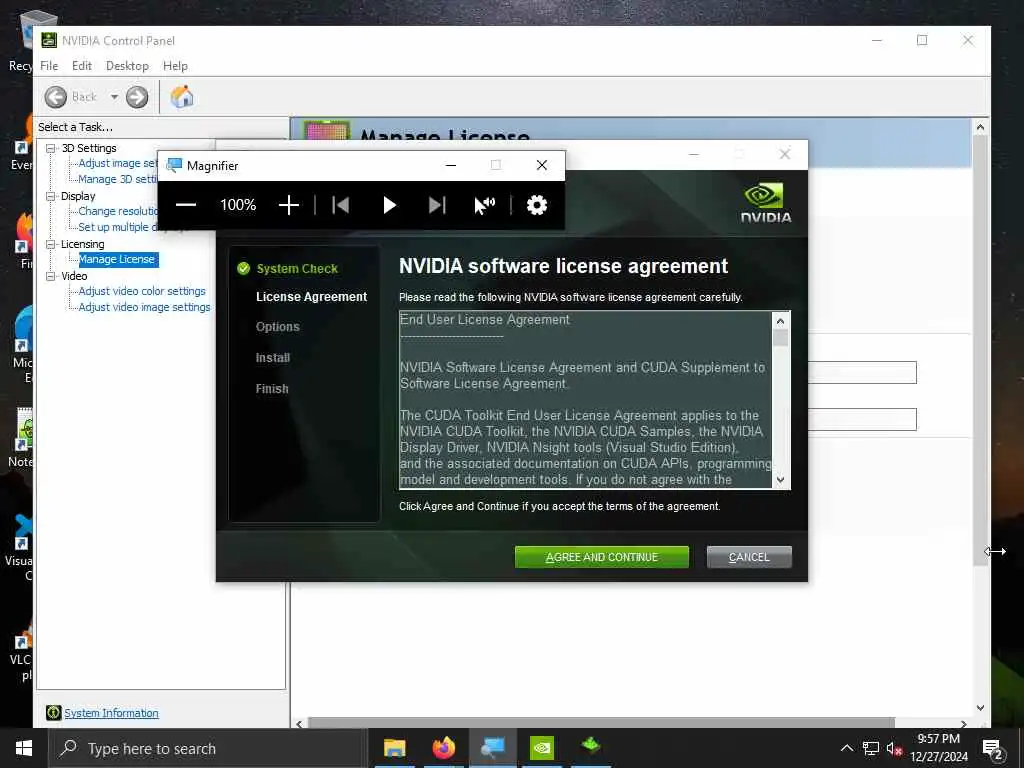Click the NVIDIA logo in installer
This screenshot has width=1024, height=768.
(766, 203)
